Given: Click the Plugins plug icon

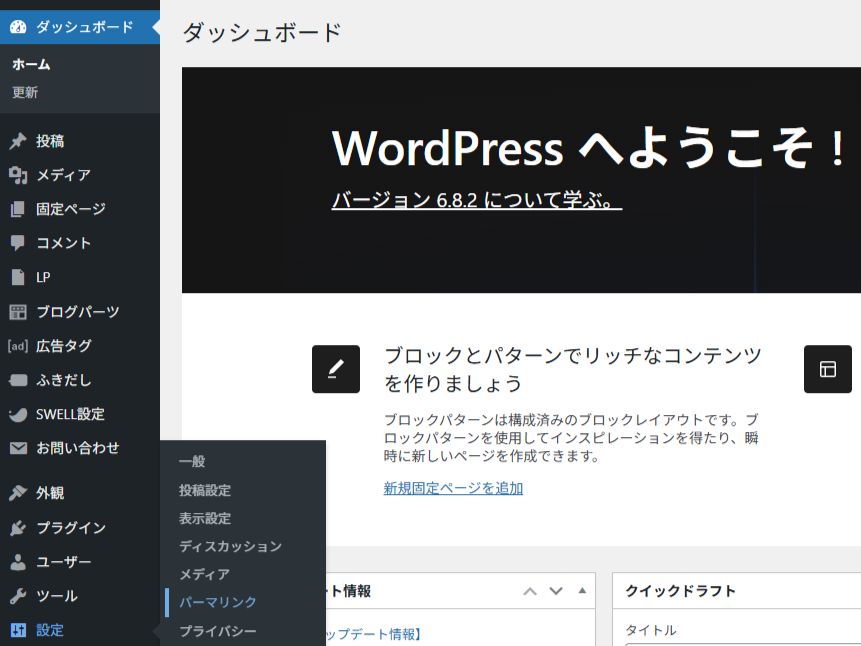Looking at the screenshot, I should click(18, 528).
